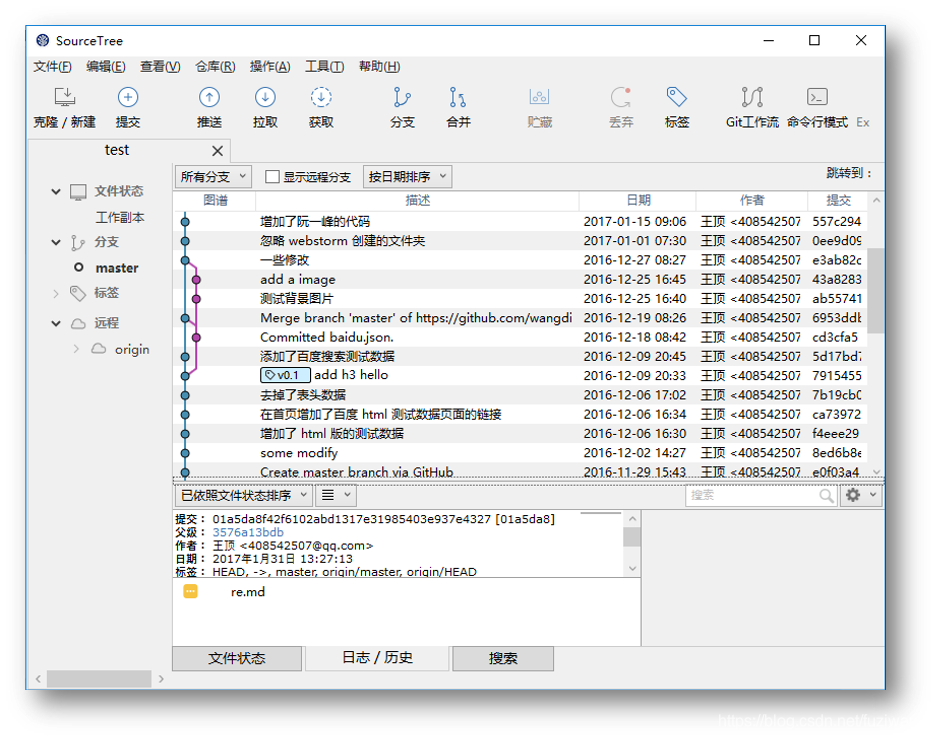Click the Fetch (获取) toolbar icon

tap(321, 97)
